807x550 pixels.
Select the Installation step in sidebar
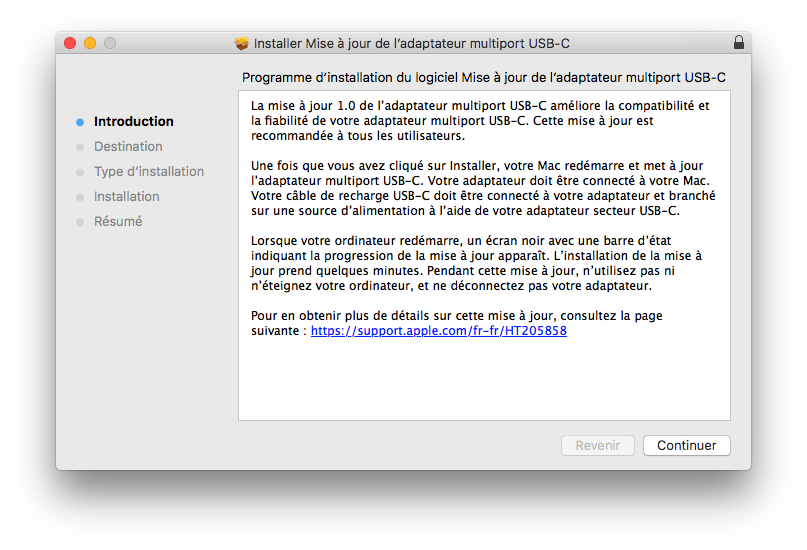point(127,197)
